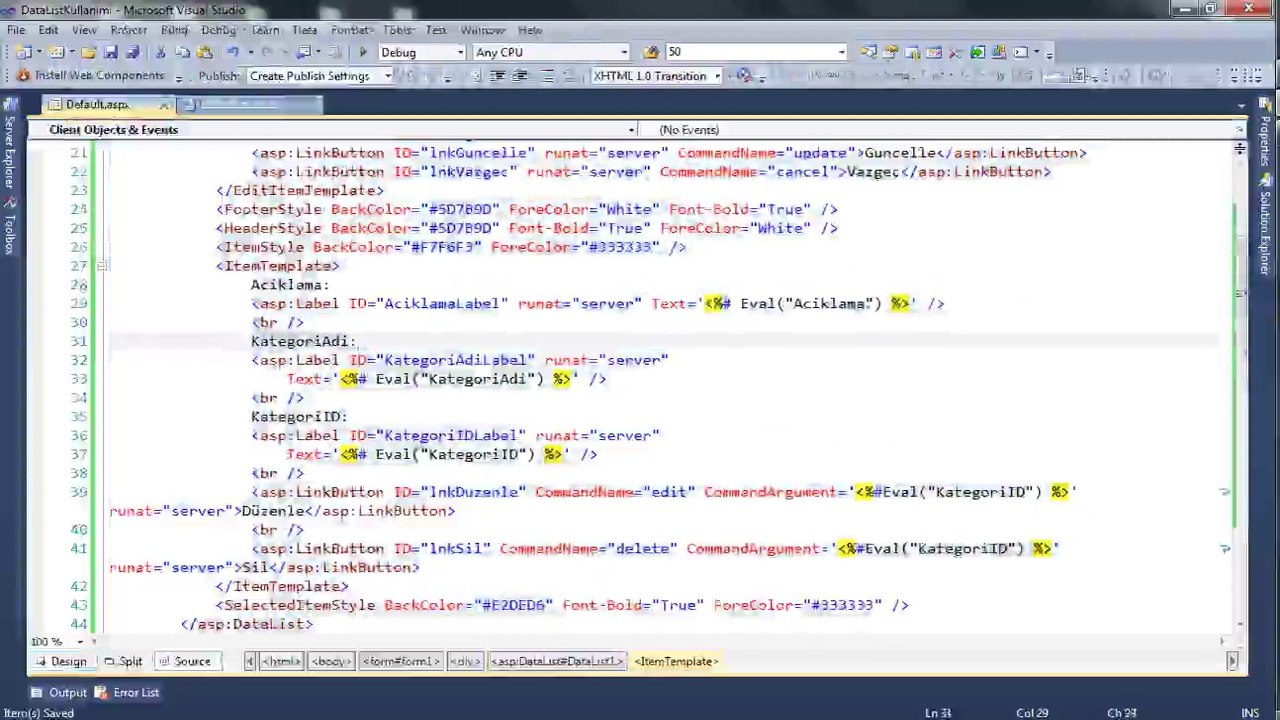Open the Properties Window toolbar icon
The height and width of the screenshot is (720, 1280).
tap(890, 52)
